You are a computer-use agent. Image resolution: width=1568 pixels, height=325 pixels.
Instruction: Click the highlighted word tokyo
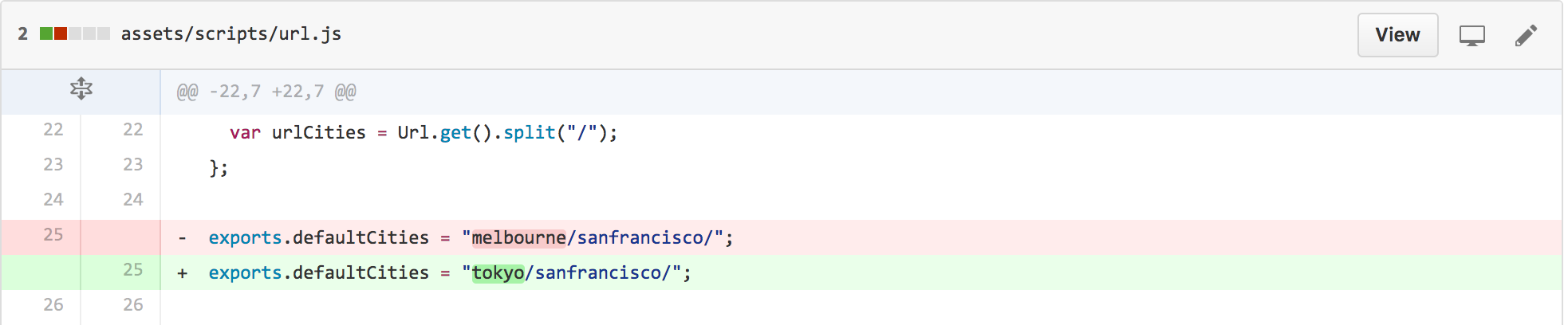coord(498,272)
